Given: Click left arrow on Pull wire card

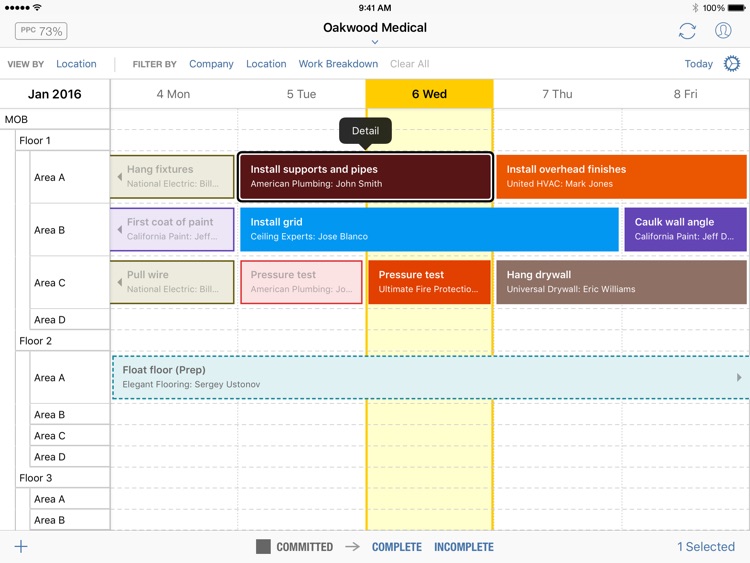Looking at the screenshot, I should pyautogui.click(x=120, y=282).
